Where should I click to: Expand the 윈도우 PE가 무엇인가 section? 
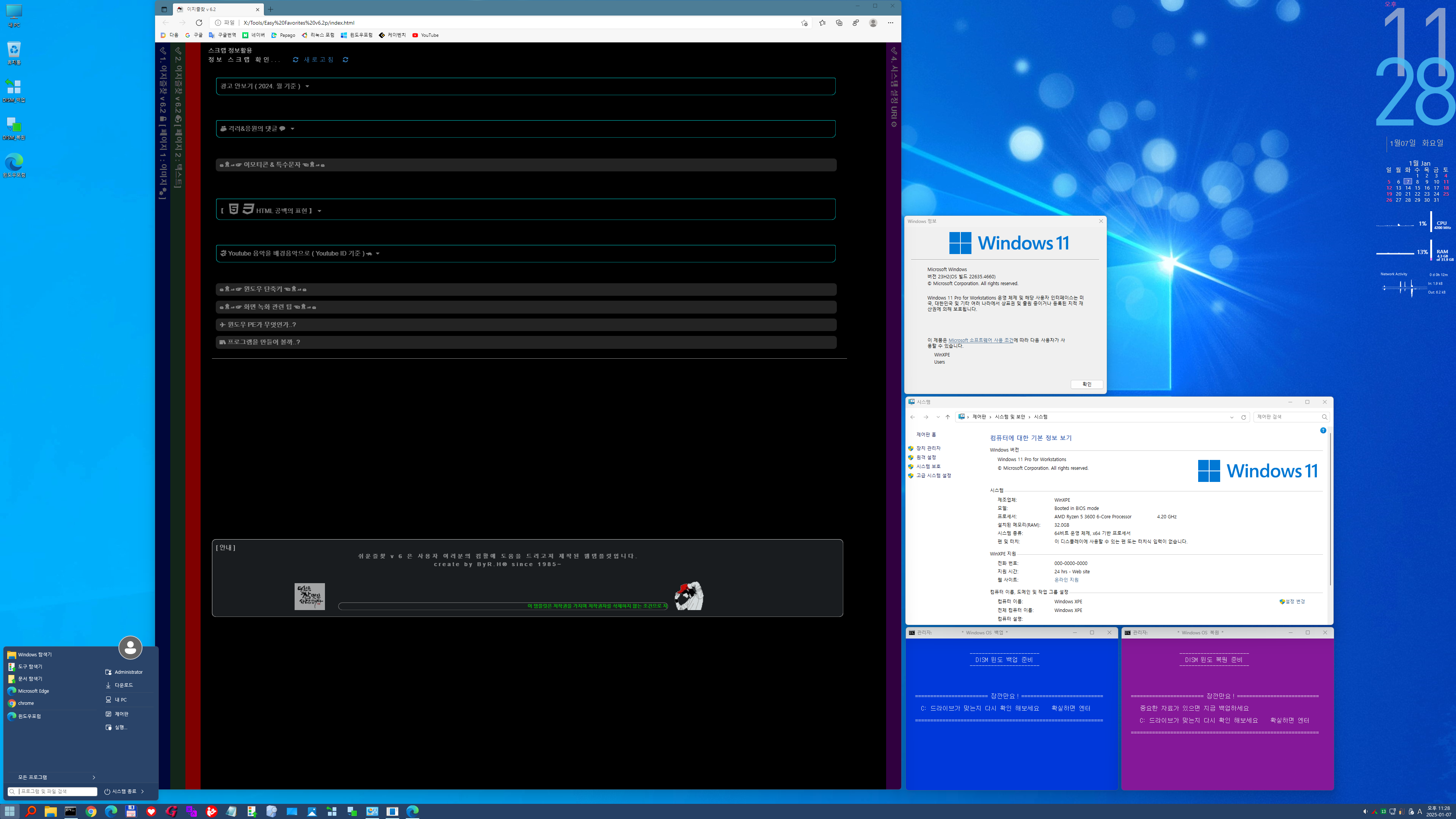click(x=526, y=325)
